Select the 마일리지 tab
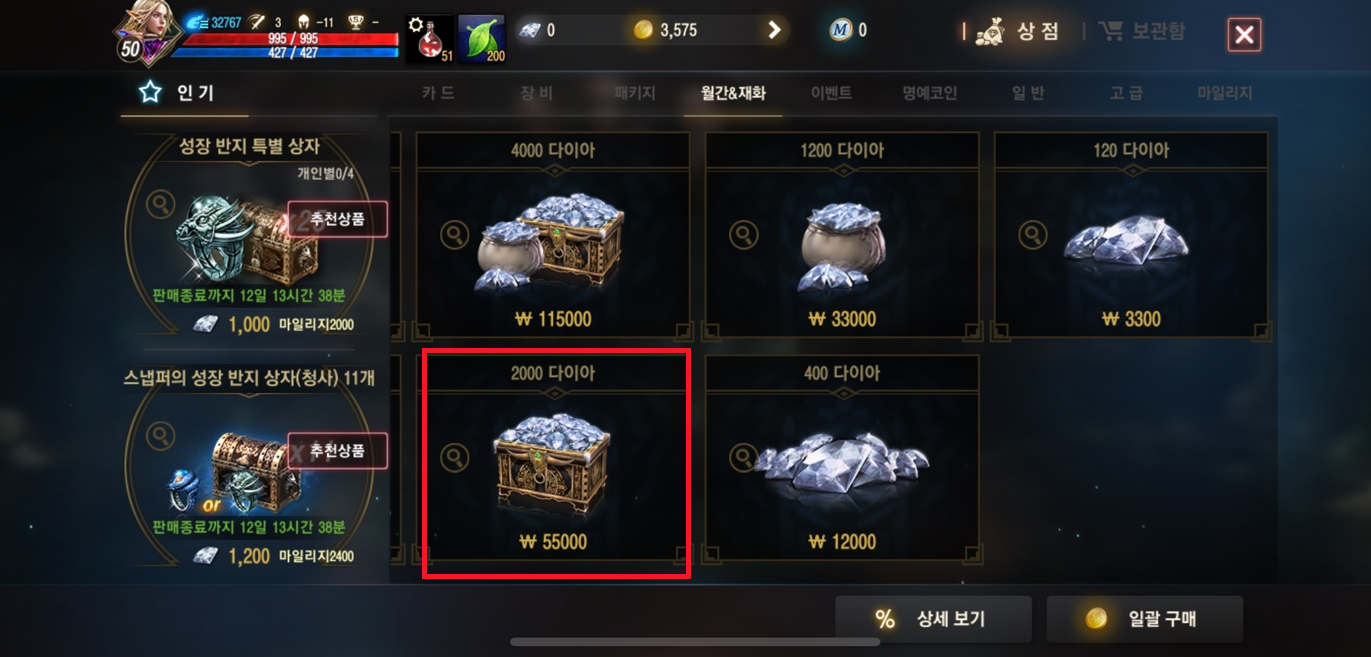Screen dimensions: 1371x657 click(x=1225, y=93)
